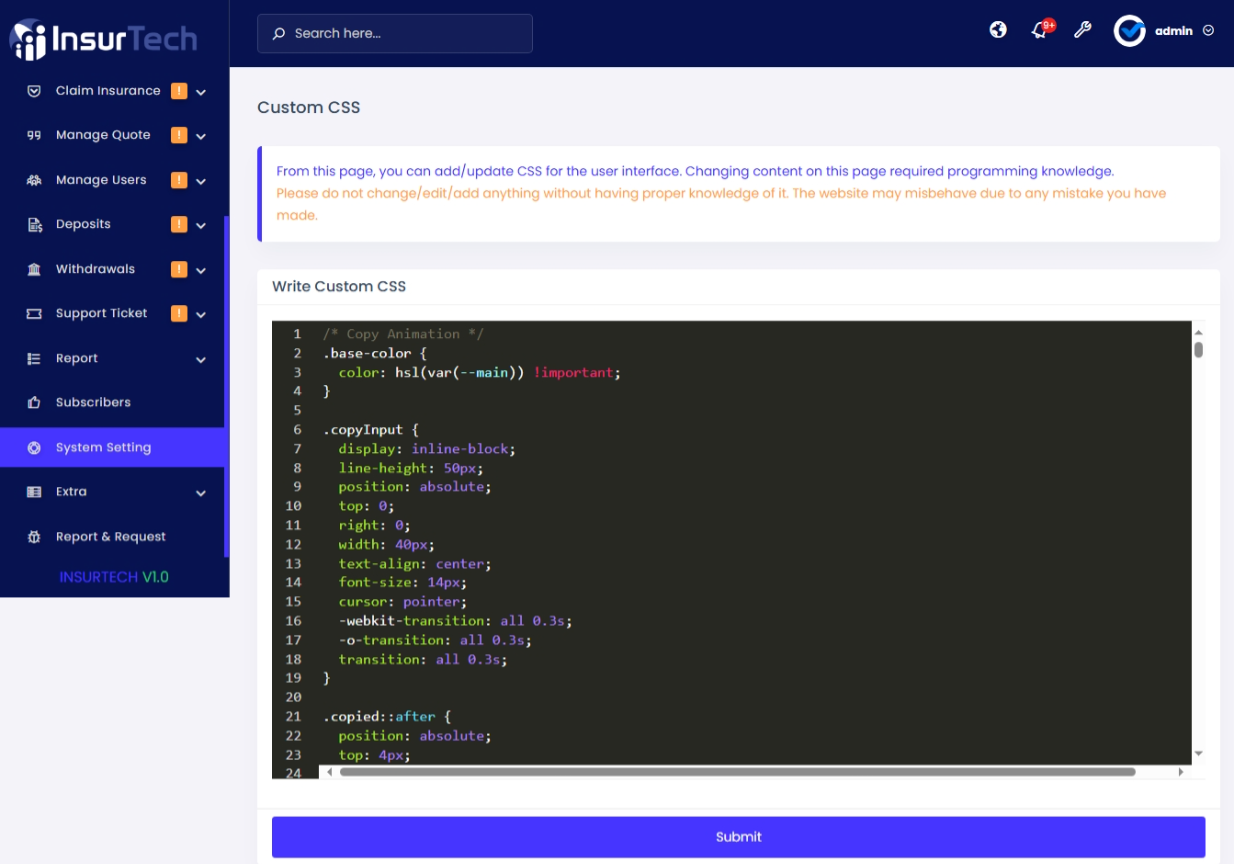Open the globe icon in header

coord(998,30)
